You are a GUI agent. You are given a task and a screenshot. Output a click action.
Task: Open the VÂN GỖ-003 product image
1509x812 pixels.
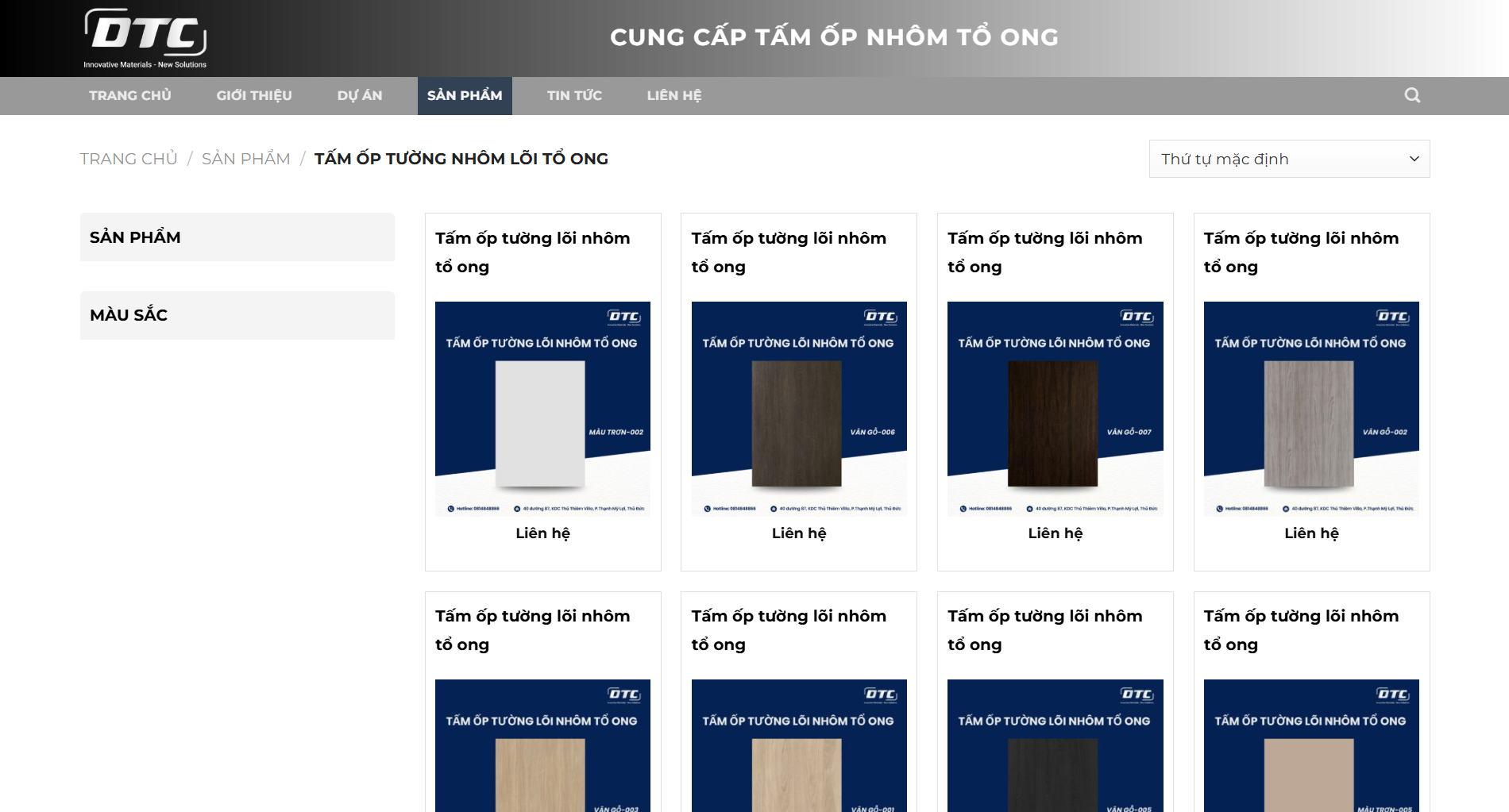point(542,746)
